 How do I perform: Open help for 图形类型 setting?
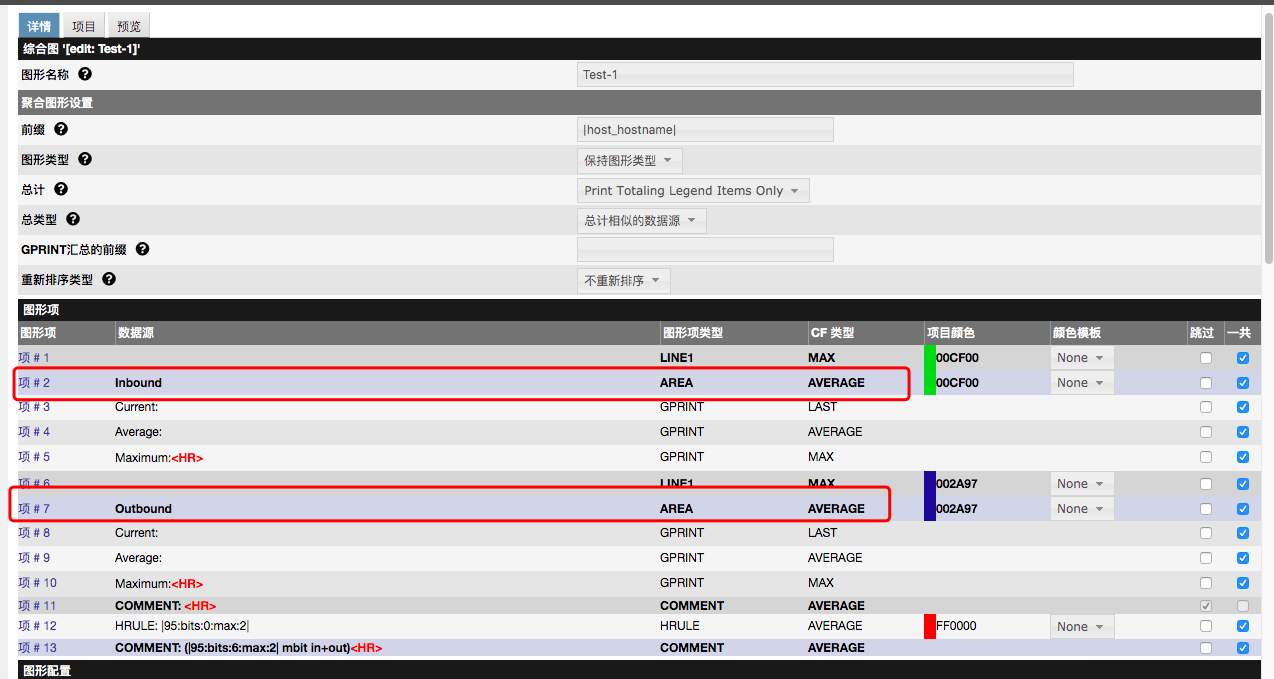(x=85, y=158)
